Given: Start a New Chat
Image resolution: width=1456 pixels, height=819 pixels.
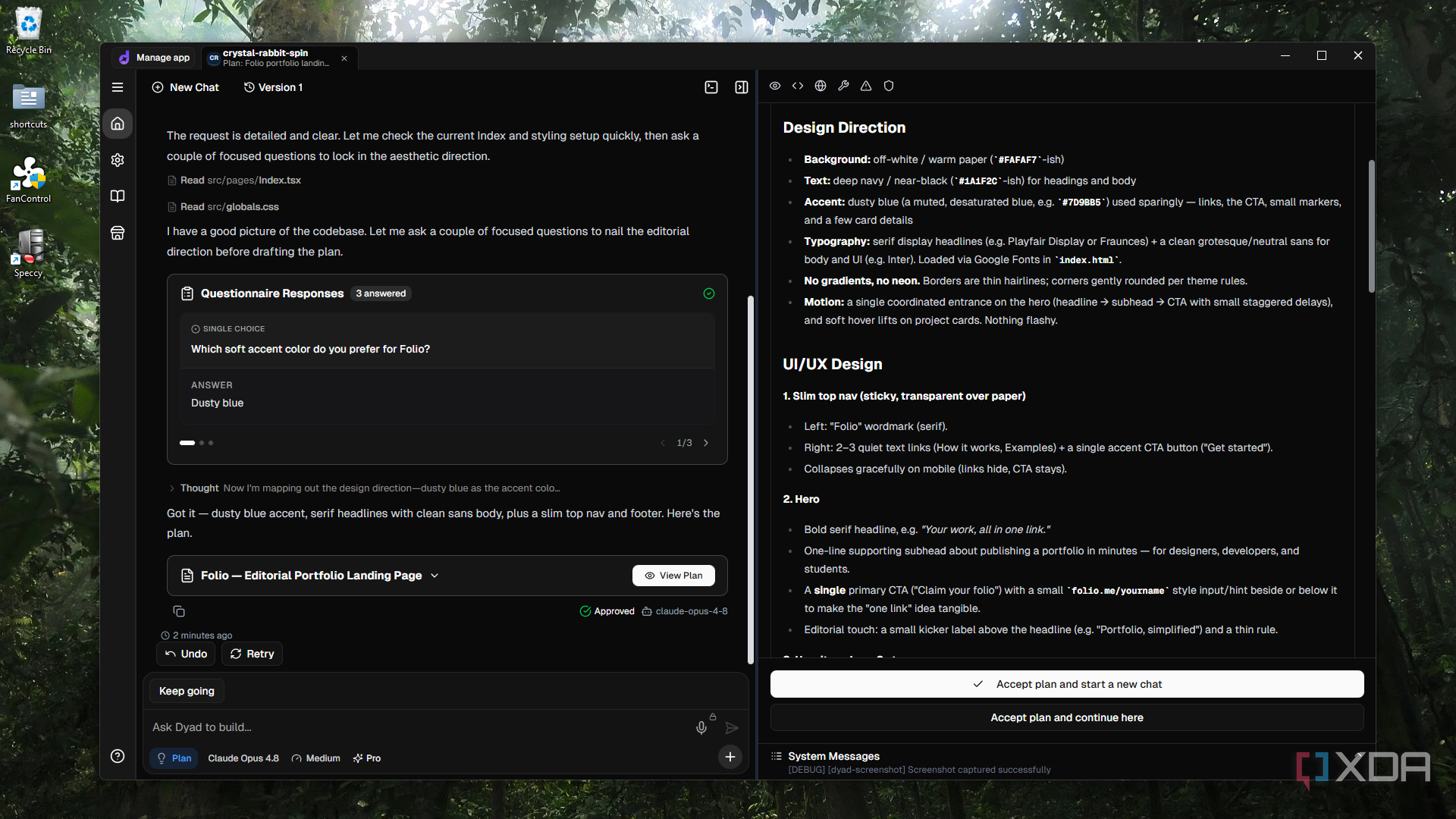Looking at the screenshot, I should pyautogui.click(x=186, y=87).
